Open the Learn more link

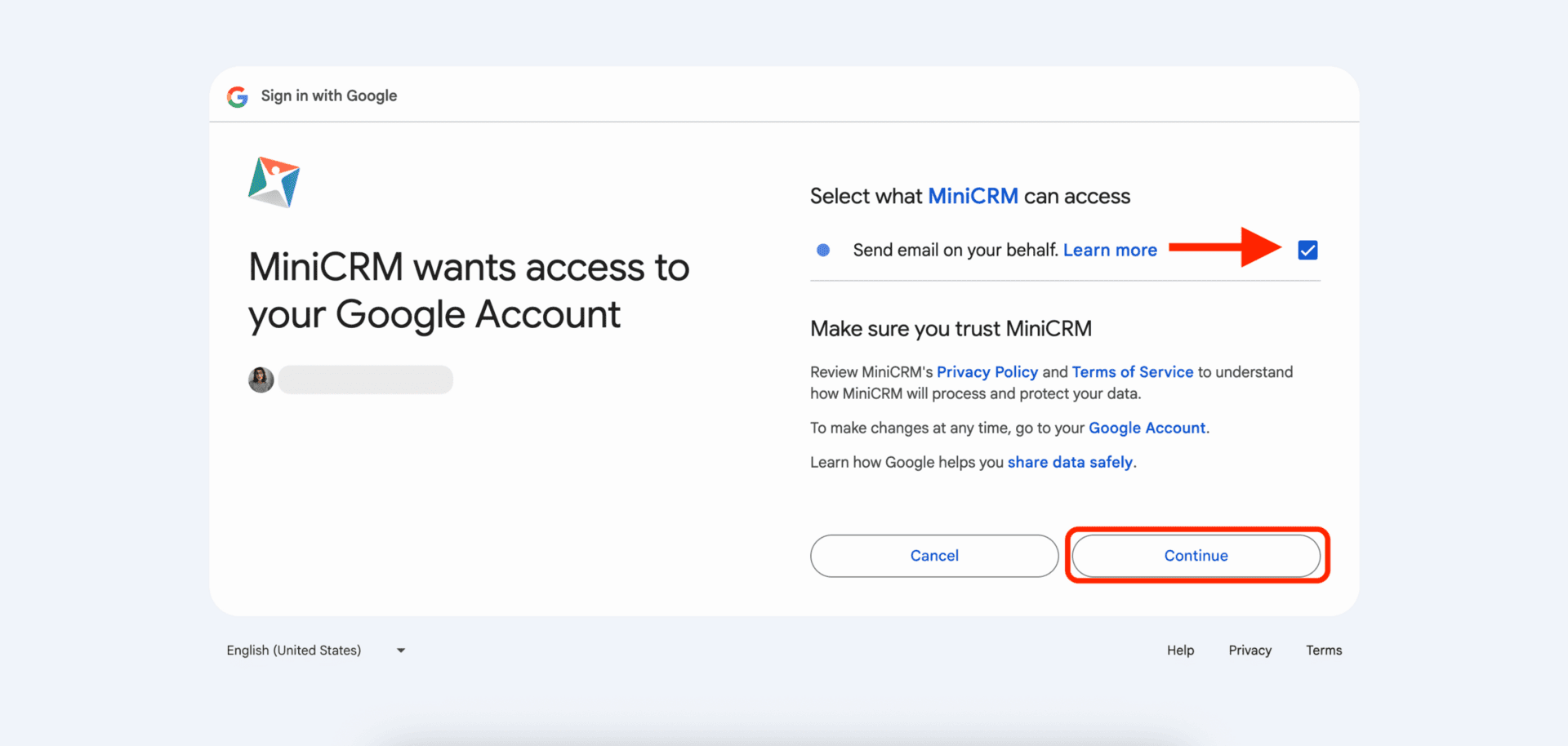1110,251
